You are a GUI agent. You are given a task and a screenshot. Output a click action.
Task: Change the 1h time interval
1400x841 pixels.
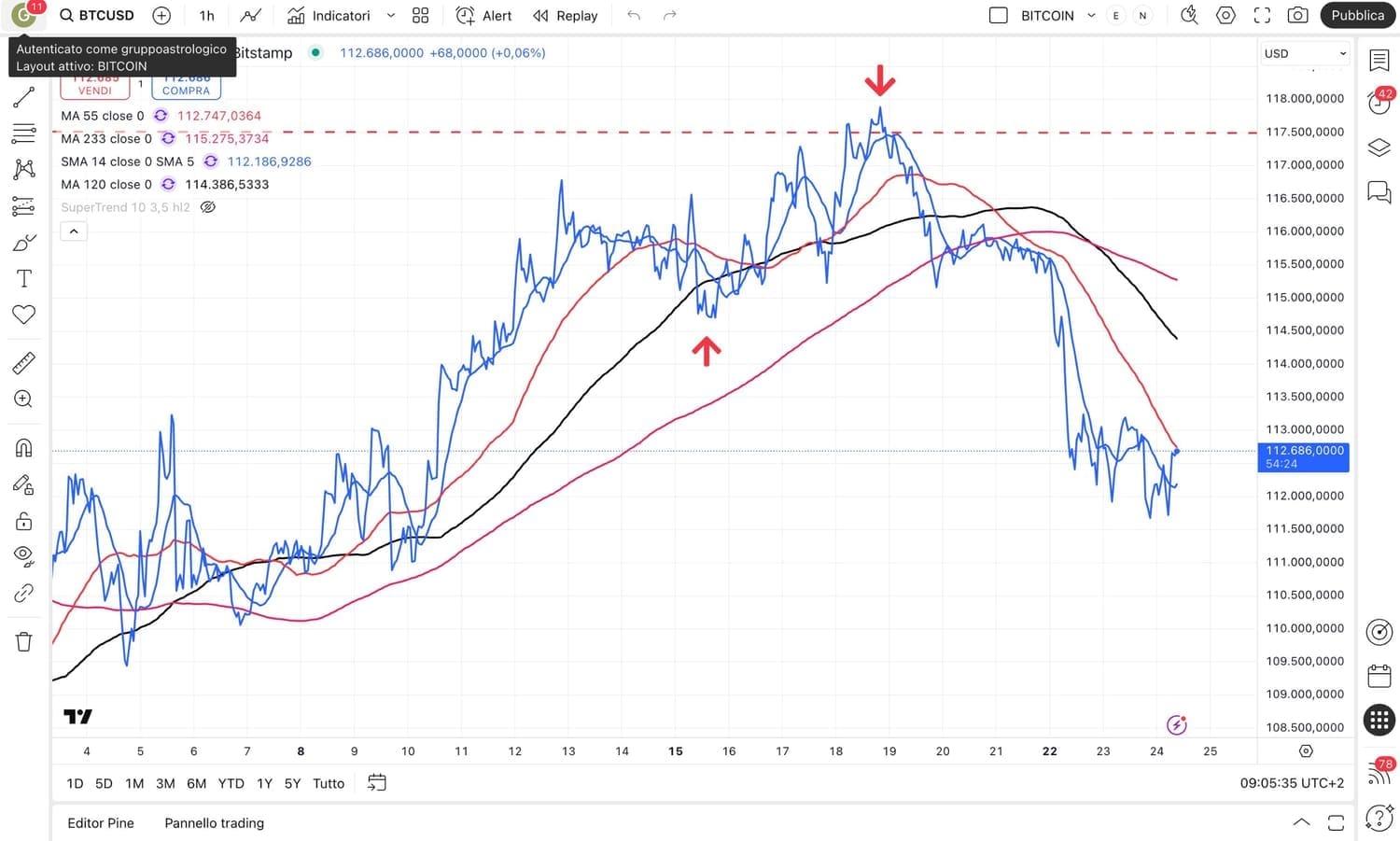pos(207,15)
